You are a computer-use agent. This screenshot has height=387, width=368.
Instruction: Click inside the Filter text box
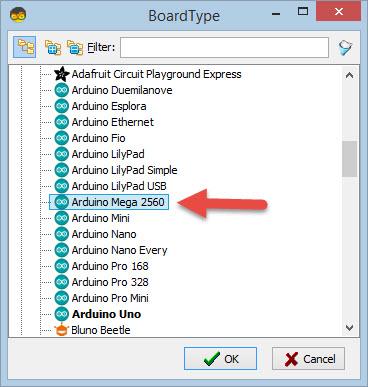tap(224, 47)
